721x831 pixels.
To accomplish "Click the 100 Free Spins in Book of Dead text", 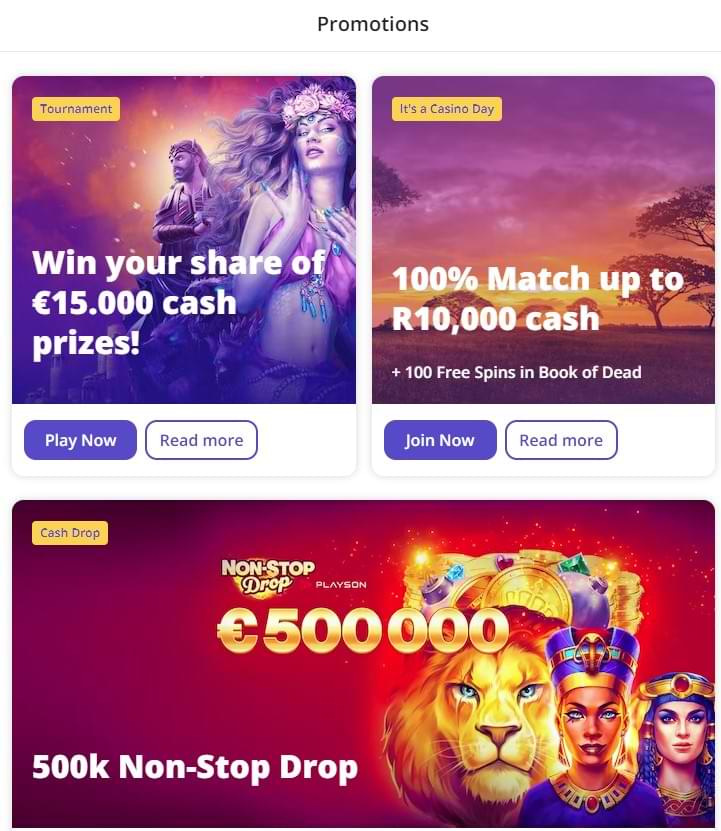I will (x=516, y=372).
